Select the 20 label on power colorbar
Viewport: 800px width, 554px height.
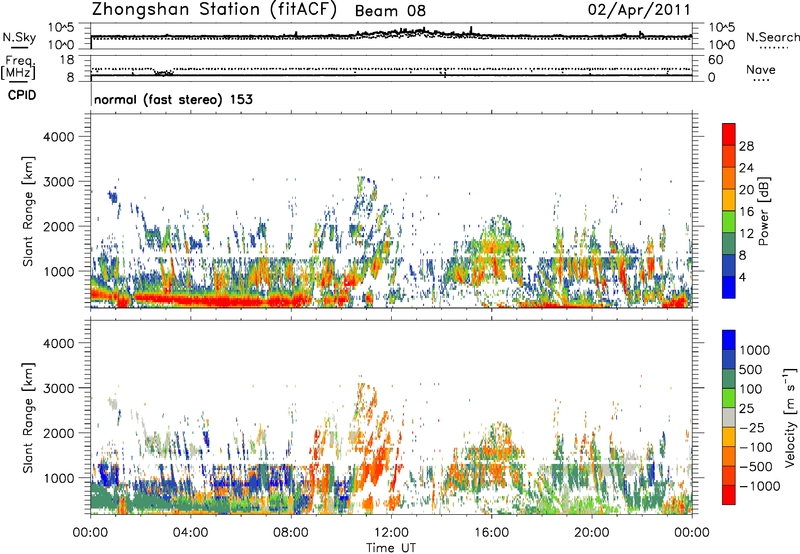tap(746, 190)
